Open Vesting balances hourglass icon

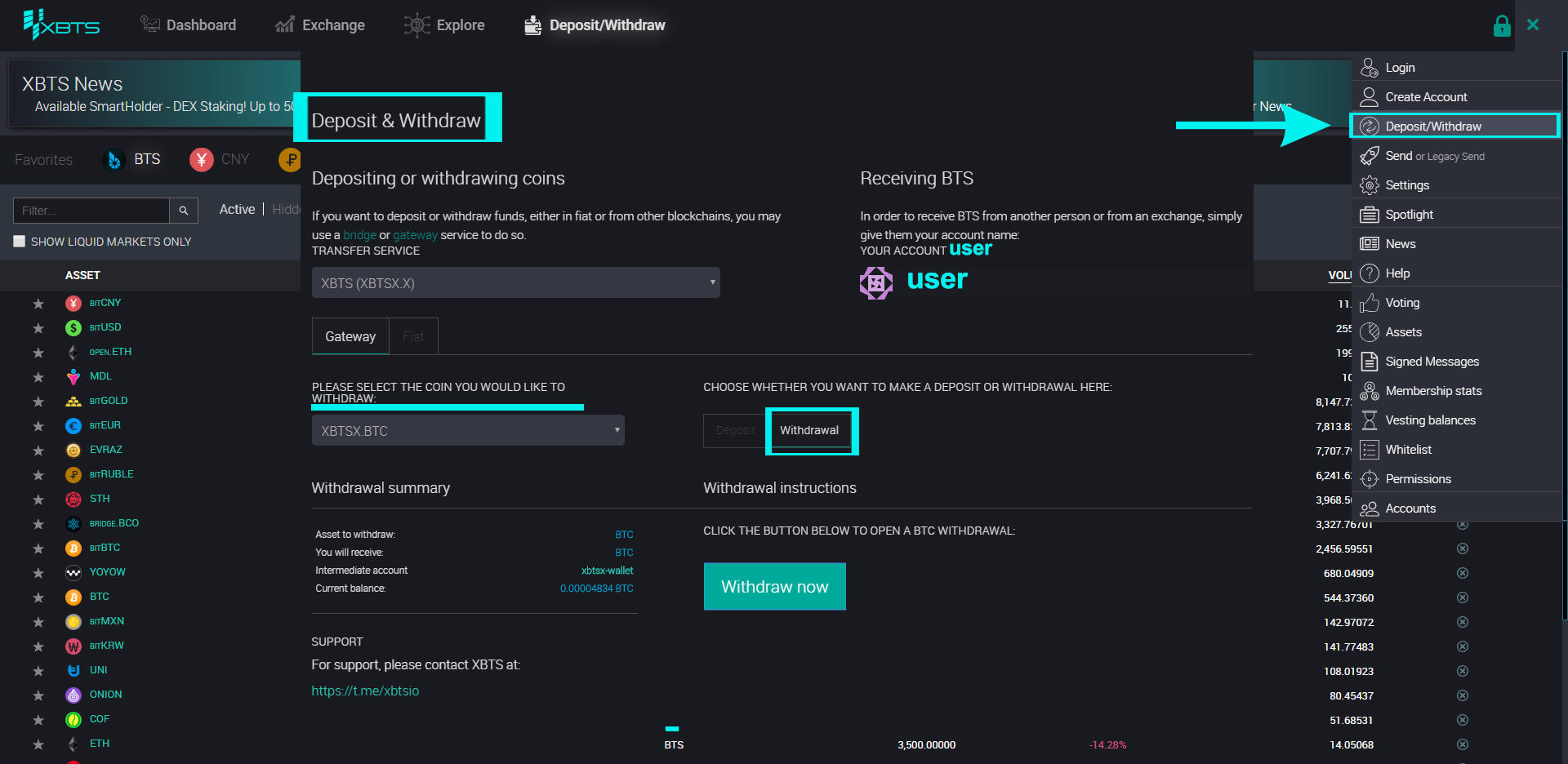[x=1370, y=420]
